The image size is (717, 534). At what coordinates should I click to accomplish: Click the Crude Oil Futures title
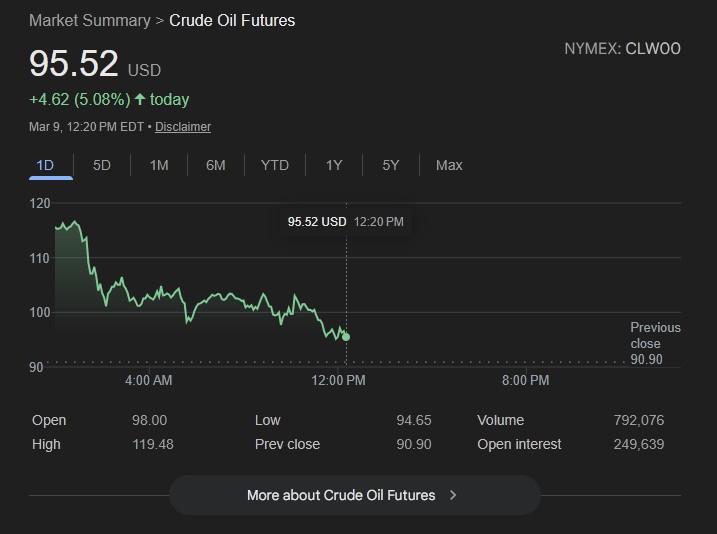point(232,20)
